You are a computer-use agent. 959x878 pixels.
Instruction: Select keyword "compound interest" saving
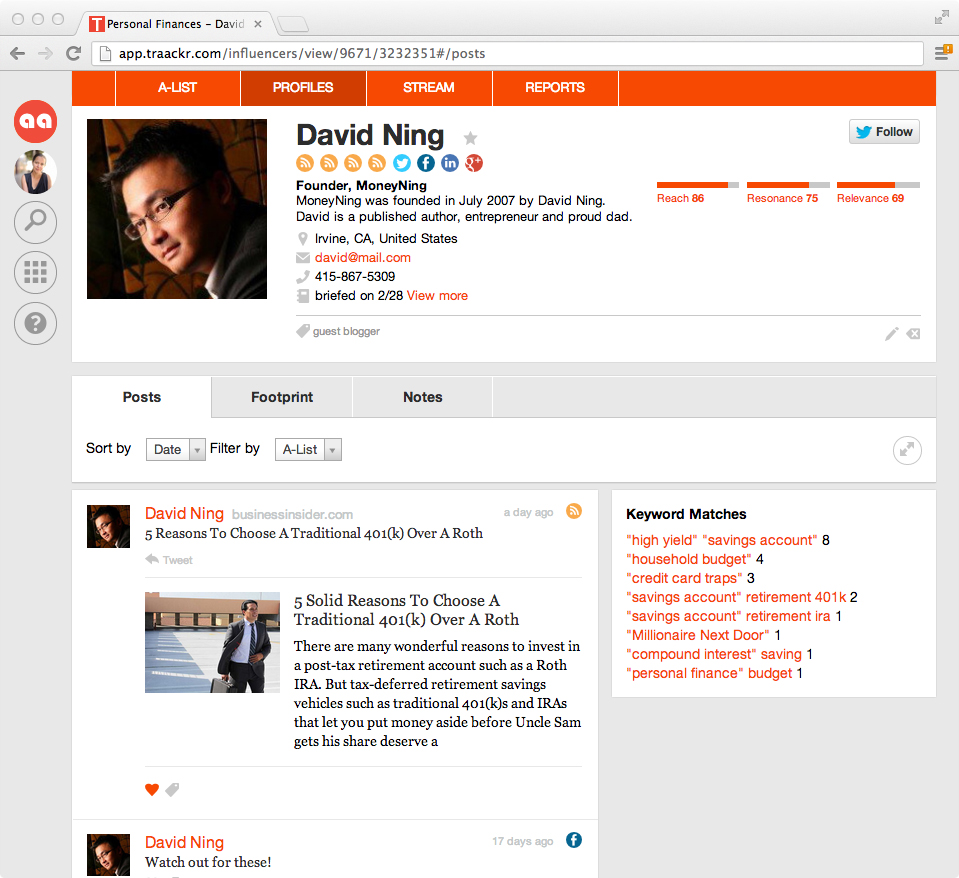coord(714,654)
